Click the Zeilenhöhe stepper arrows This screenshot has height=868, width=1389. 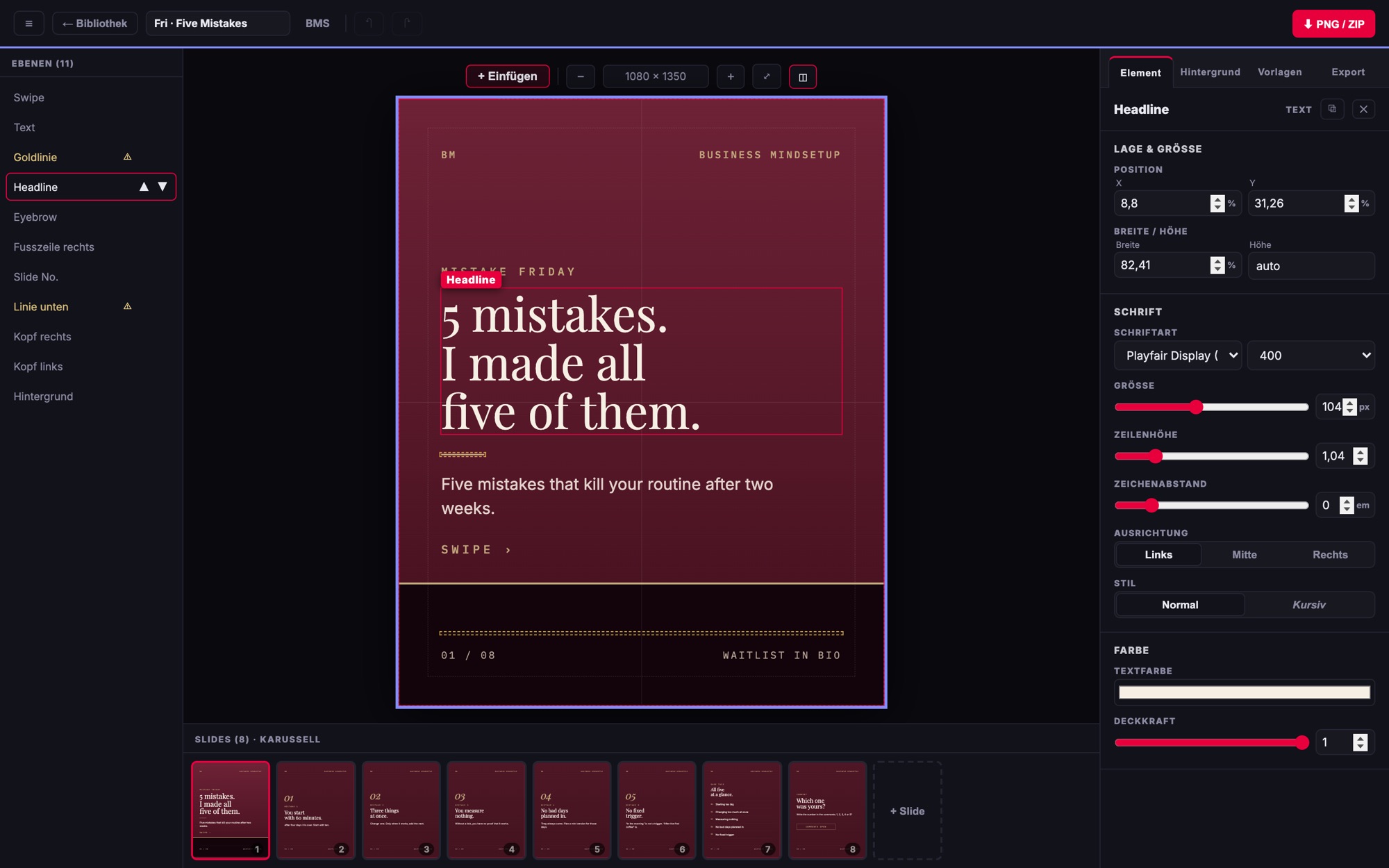[1361, 456]
